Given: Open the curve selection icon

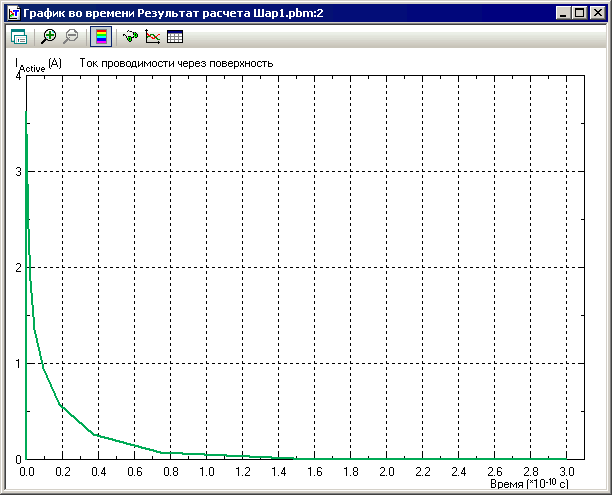Looking at the screenshot, I should [x=130, y=37].
